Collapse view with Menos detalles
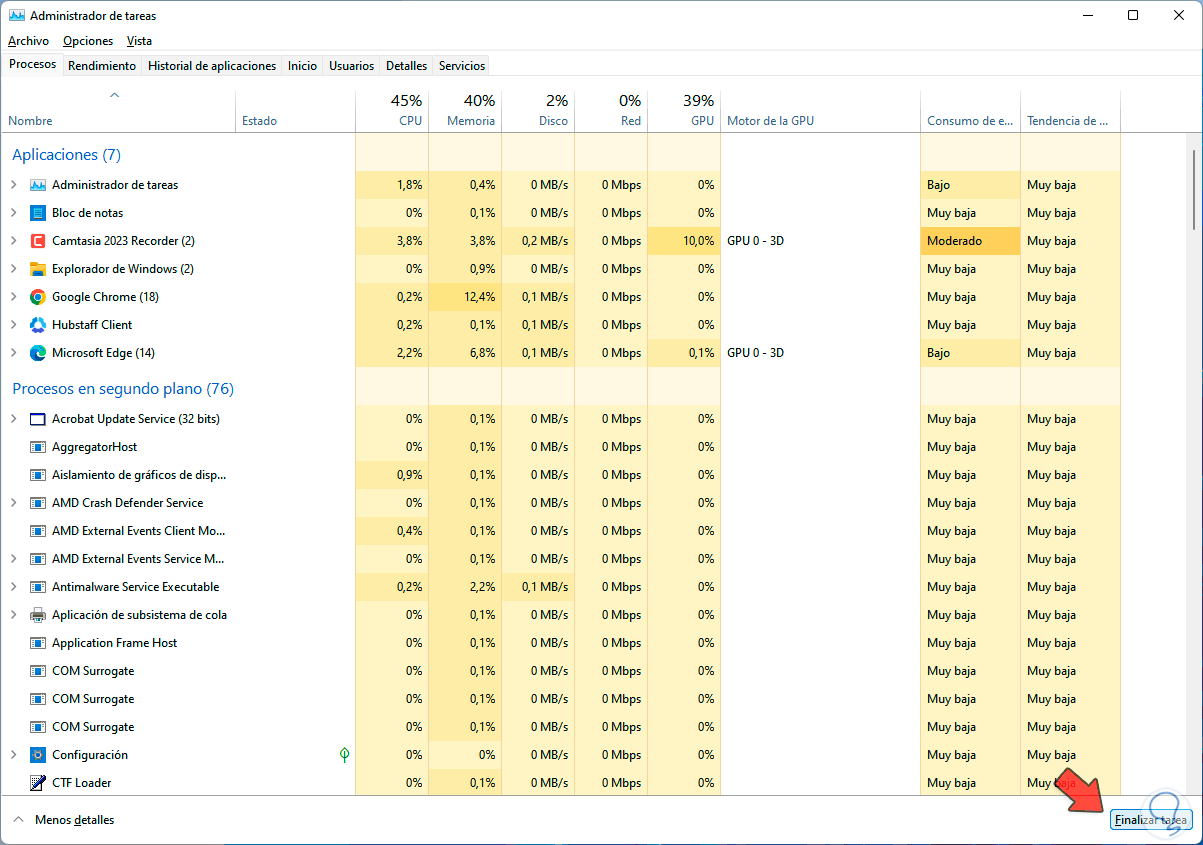The image size is (1203, 845). pyautogui.click(x=64, y=820)
